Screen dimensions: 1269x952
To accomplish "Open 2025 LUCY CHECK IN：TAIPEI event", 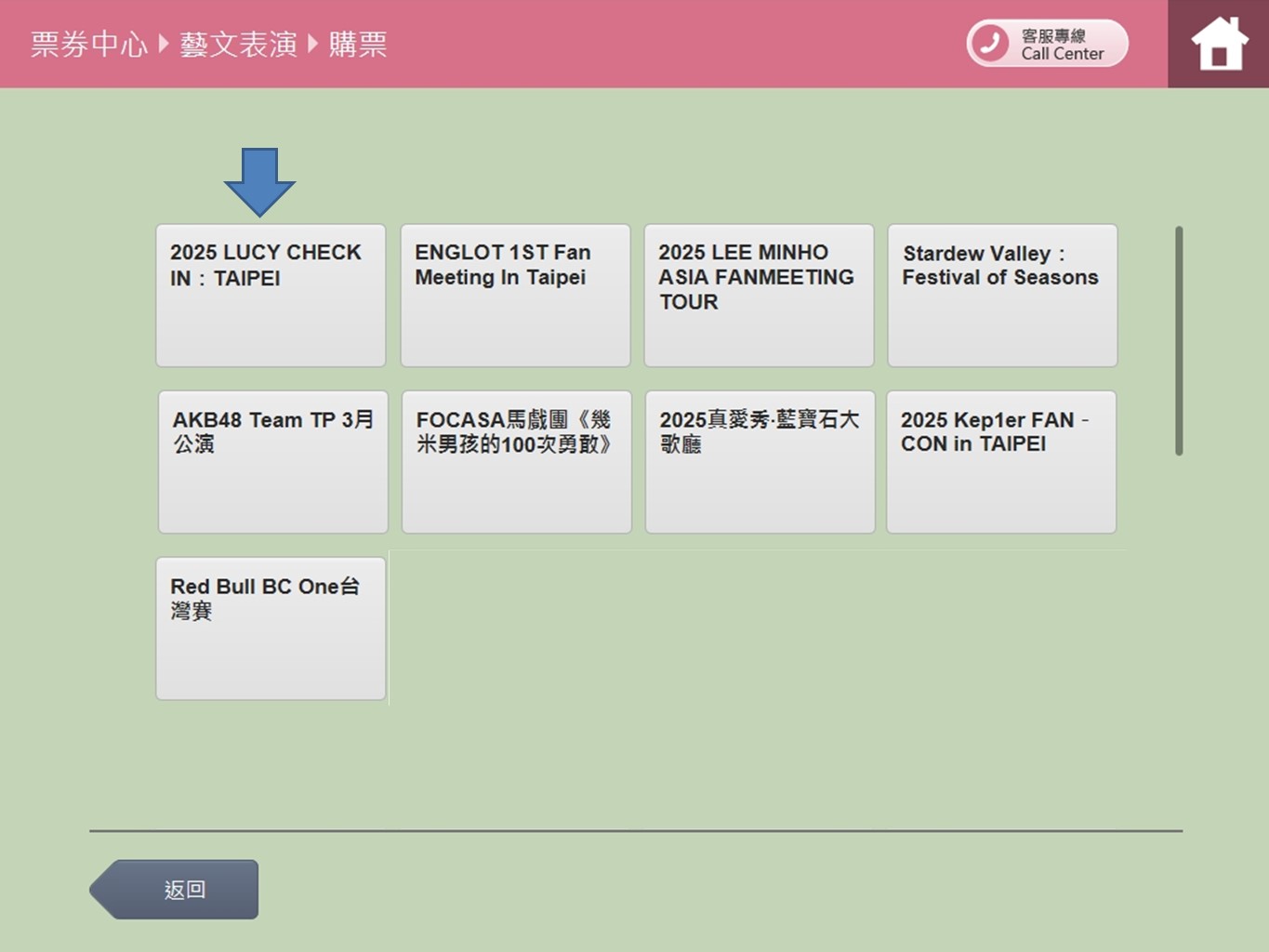I will click(270, 295).
